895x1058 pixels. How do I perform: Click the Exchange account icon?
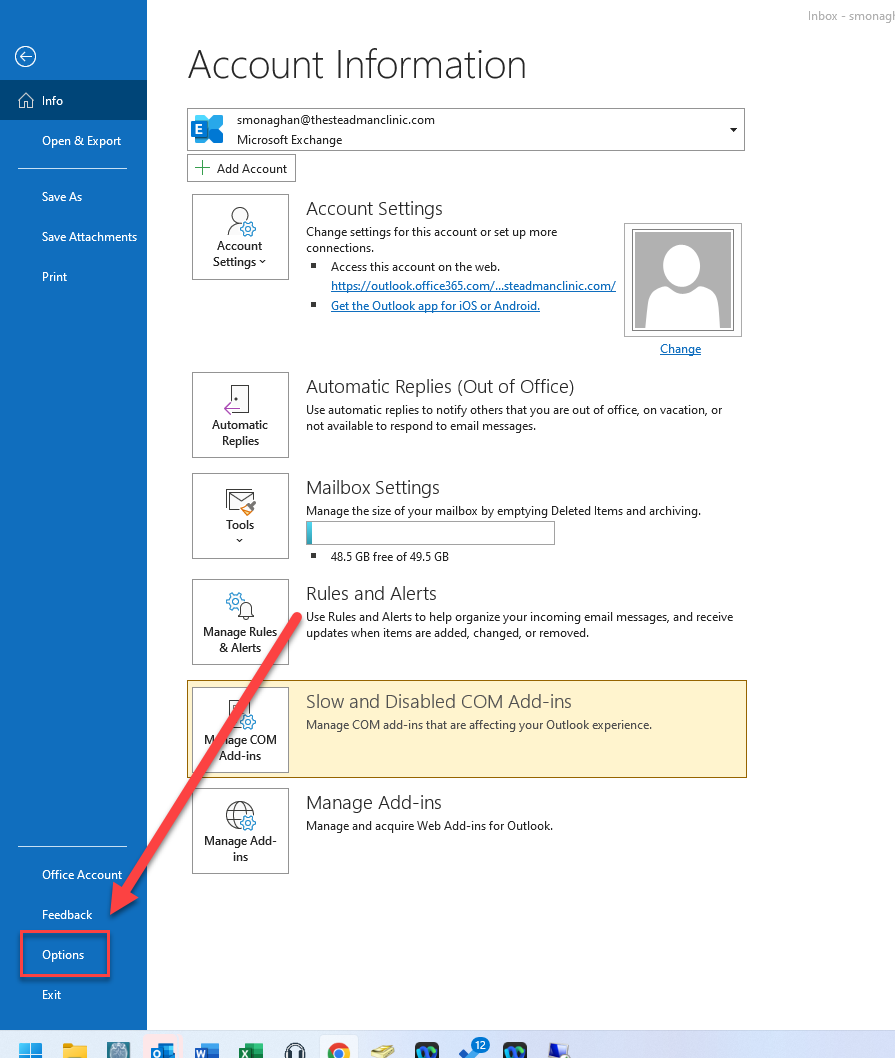pyautogui.click(x=208, y=129)
